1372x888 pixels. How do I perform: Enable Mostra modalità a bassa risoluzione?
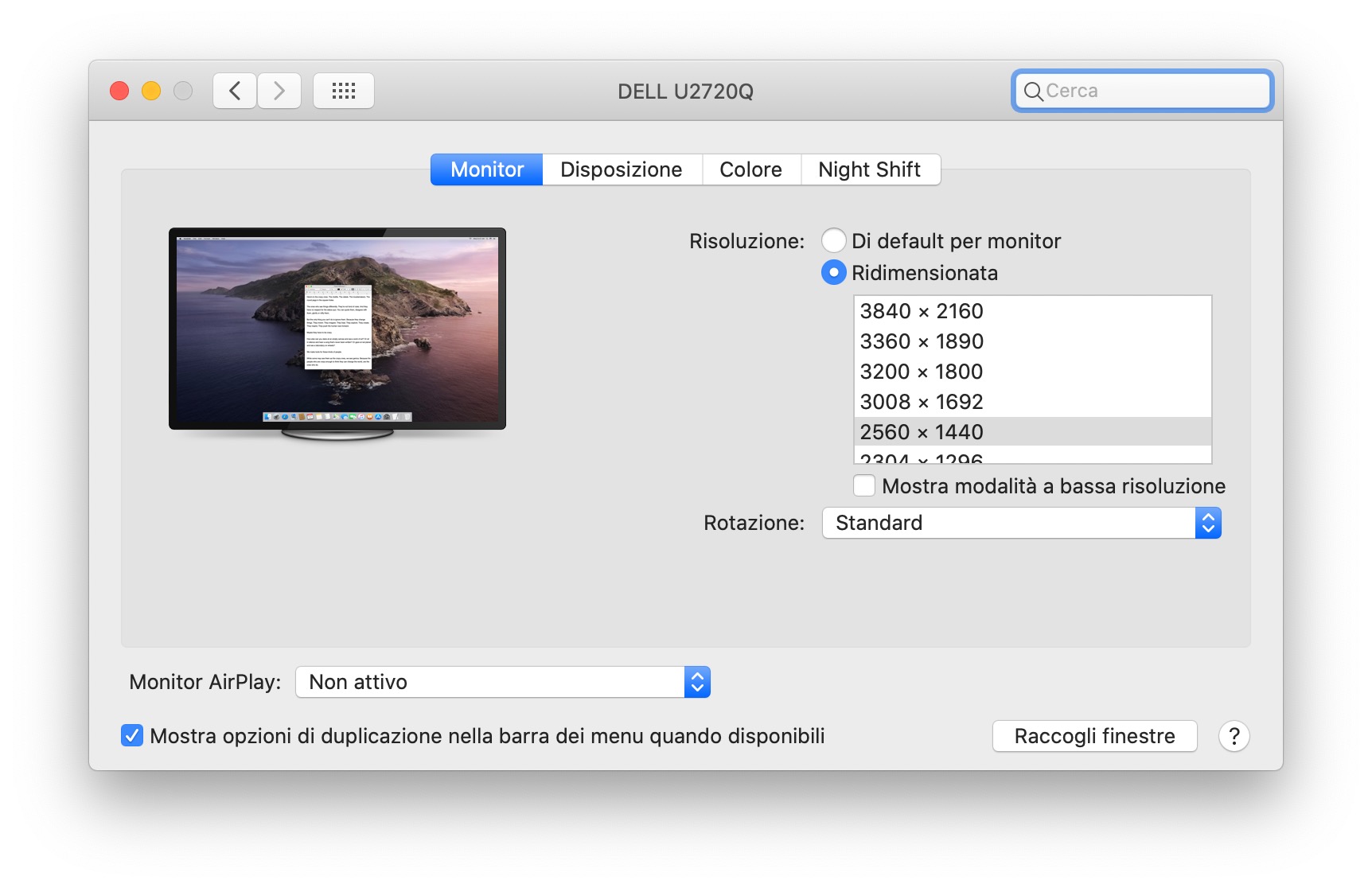pyautogui.click(x=864, y=485)
